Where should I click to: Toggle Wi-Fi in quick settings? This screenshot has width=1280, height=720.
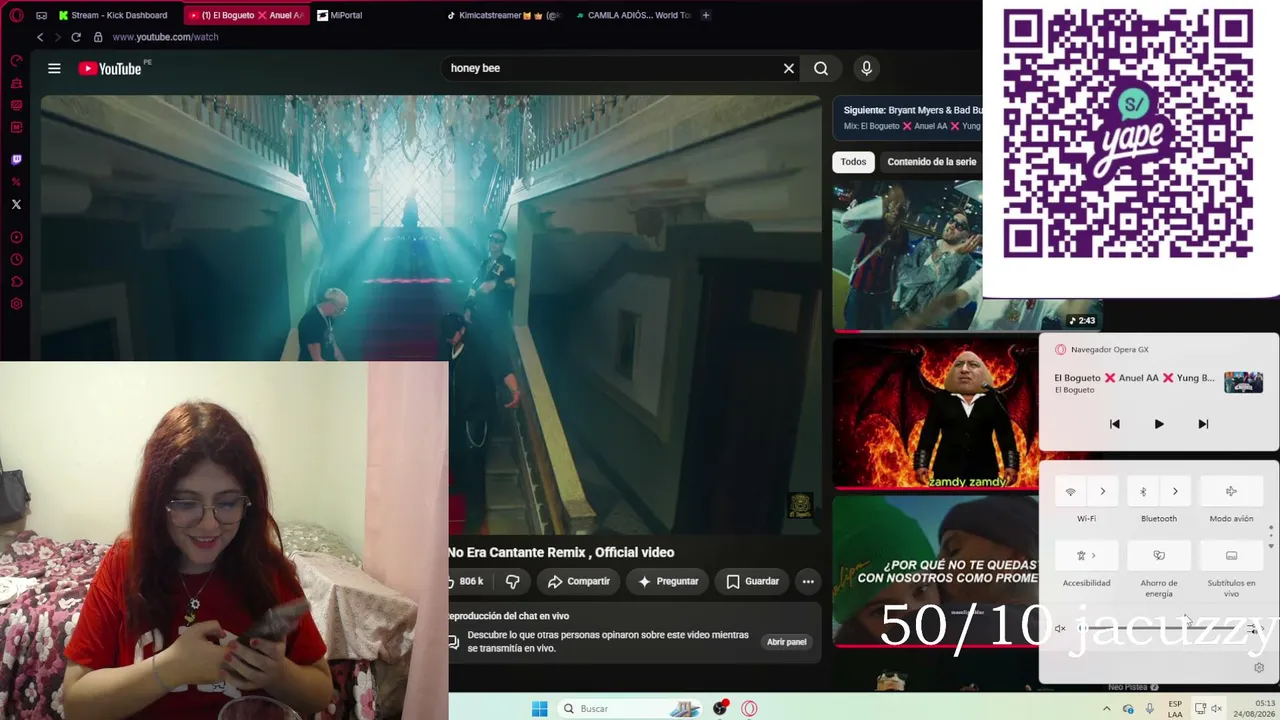click(x=1070, y=491)
